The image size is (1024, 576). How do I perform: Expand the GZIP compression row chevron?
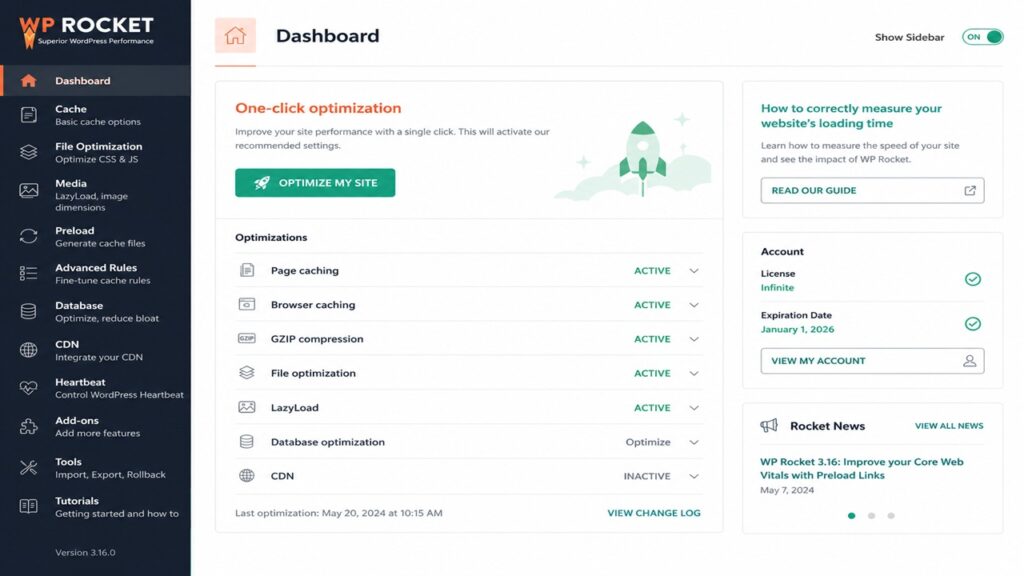[694, 340]
